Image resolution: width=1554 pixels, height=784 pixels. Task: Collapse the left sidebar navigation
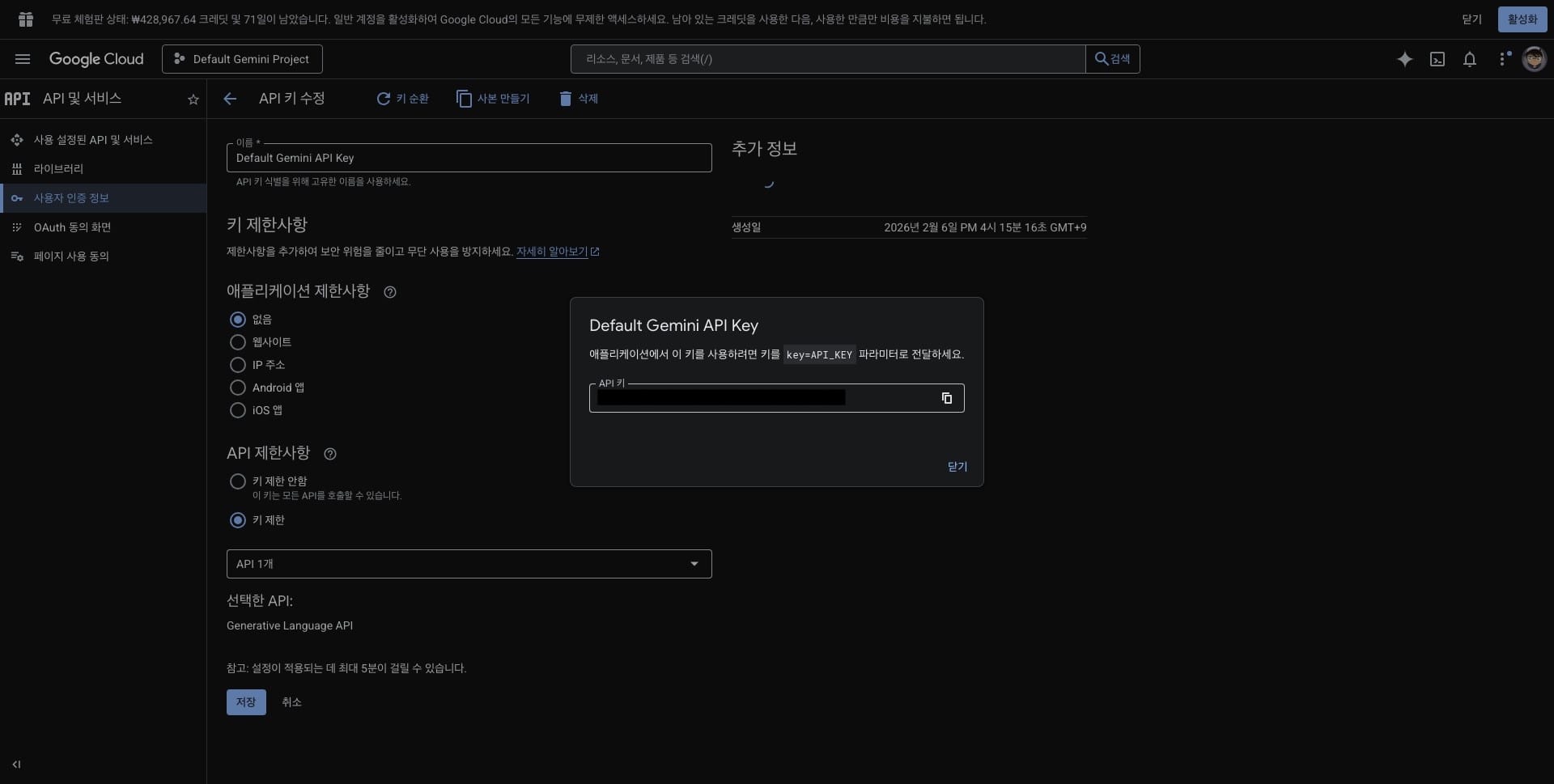(16, 764)
